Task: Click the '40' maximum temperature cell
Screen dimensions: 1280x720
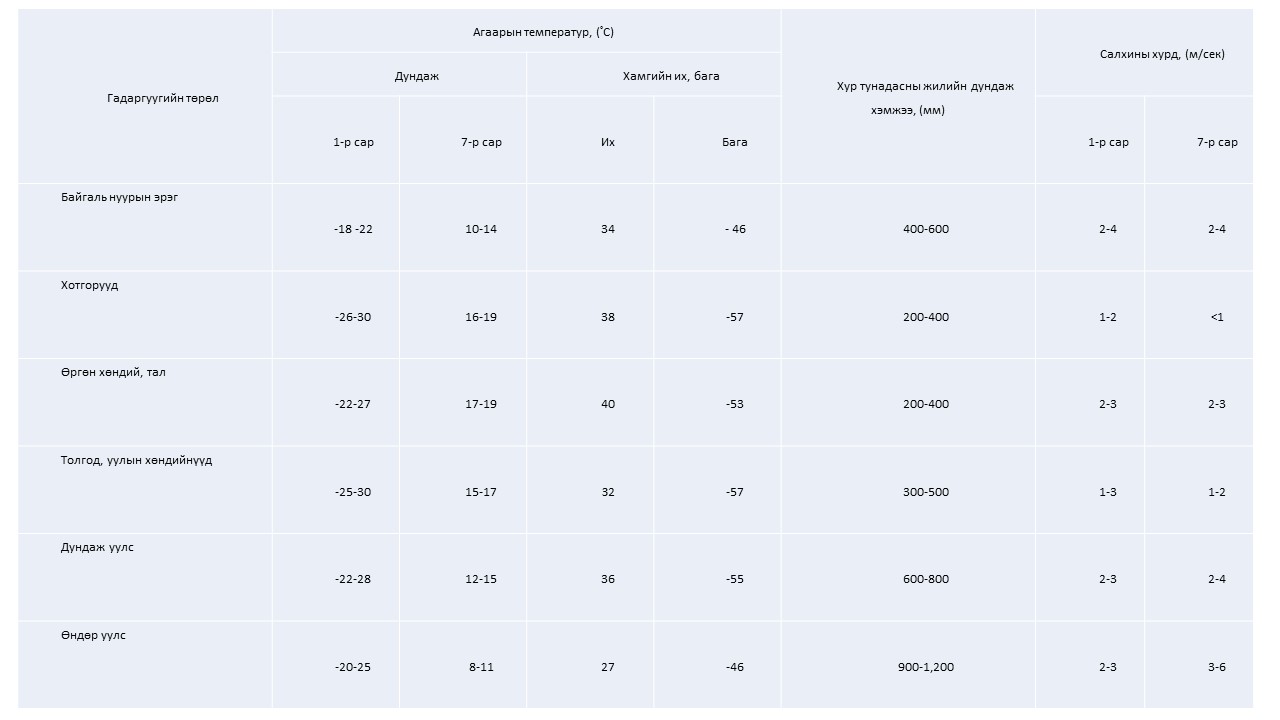Action: click(x=608, y=404)
